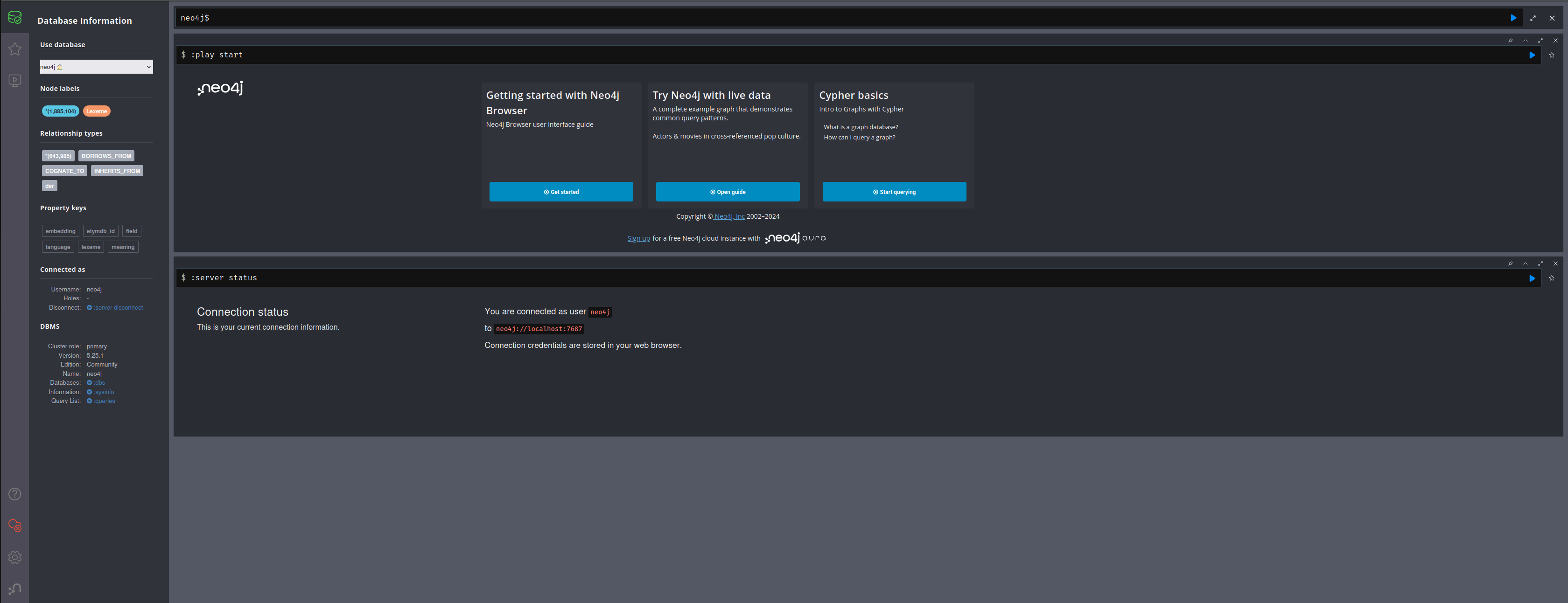1568x603 pixels.
Task: Click the Getting started with Neo4j Browser heading
Action: pos(553,103)
